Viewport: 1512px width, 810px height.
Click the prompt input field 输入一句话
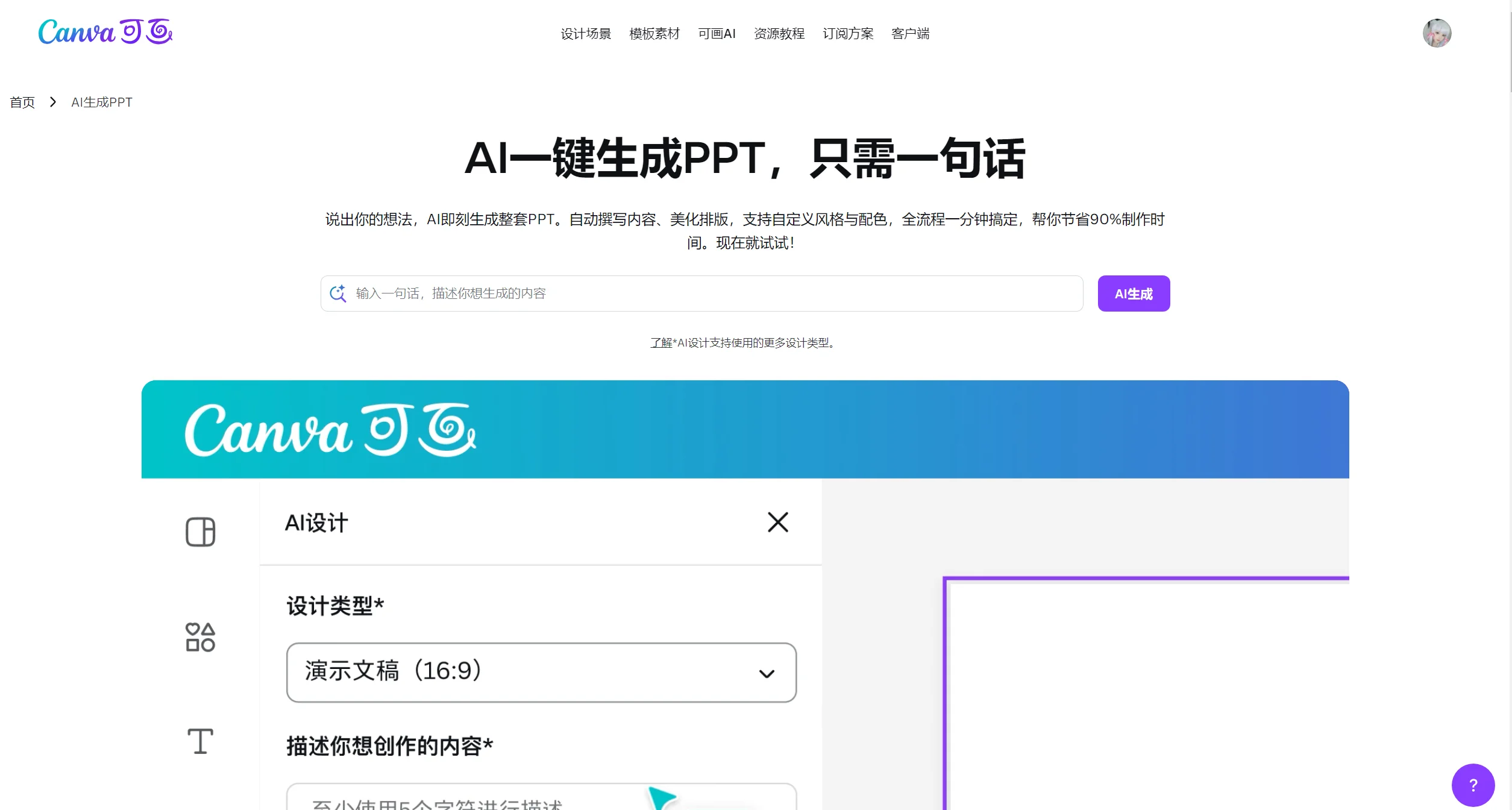point(663,294)
